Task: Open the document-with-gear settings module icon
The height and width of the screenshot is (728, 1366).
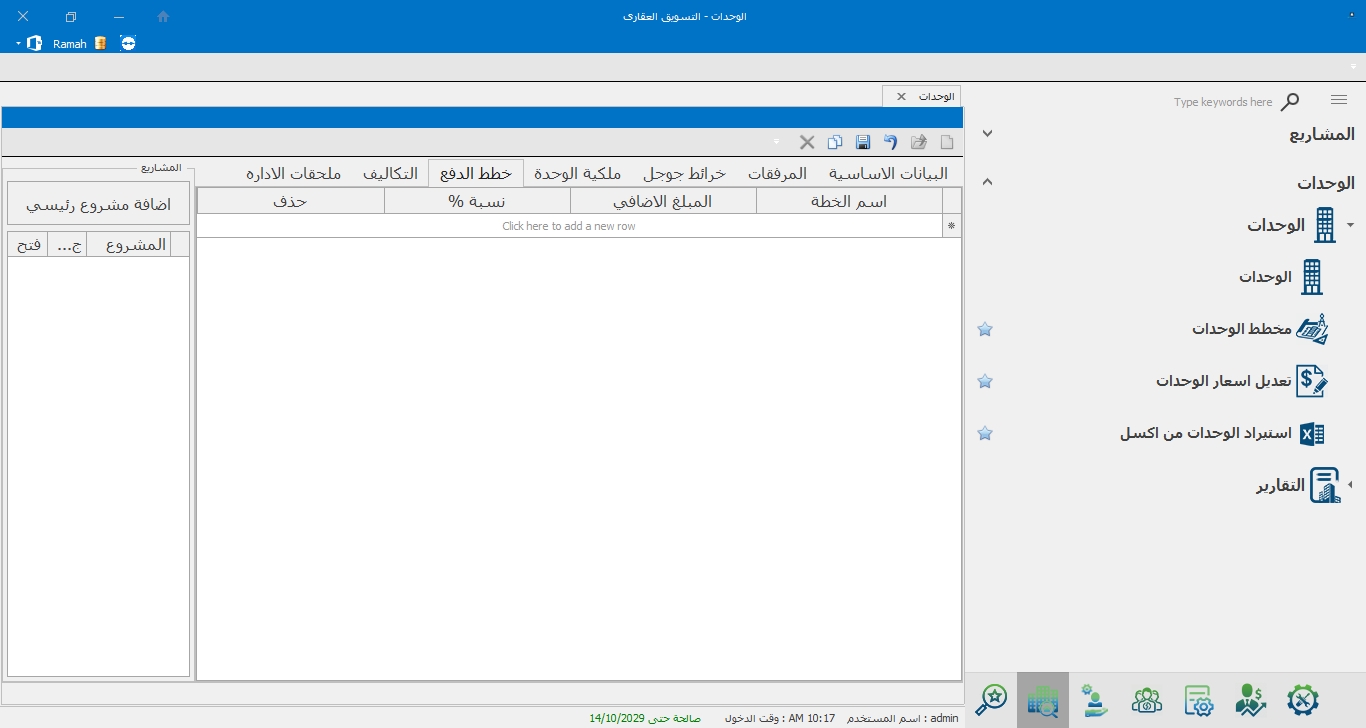Action: tap(1198, 700)
